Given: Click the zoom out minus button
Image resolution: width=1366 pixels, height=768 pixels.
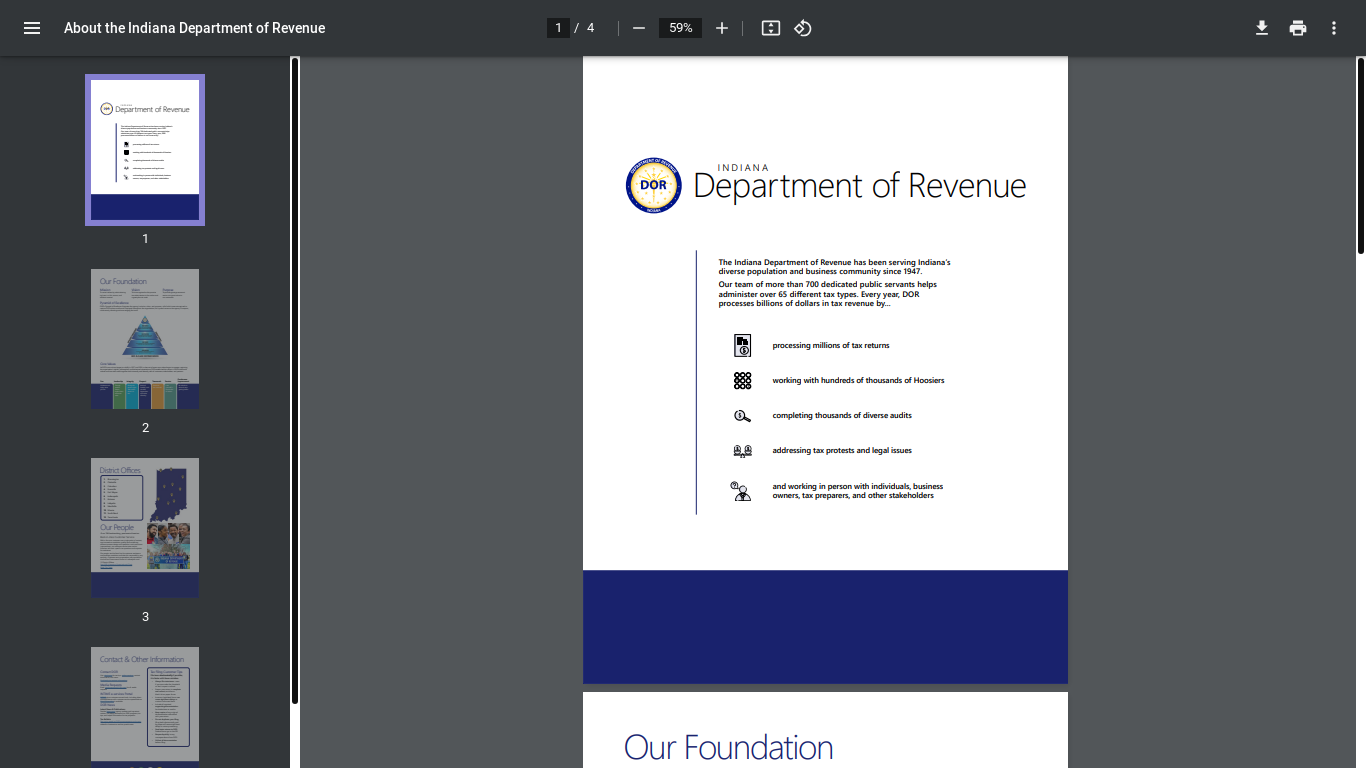Looking at the screenshot, I should coord(639,28).
